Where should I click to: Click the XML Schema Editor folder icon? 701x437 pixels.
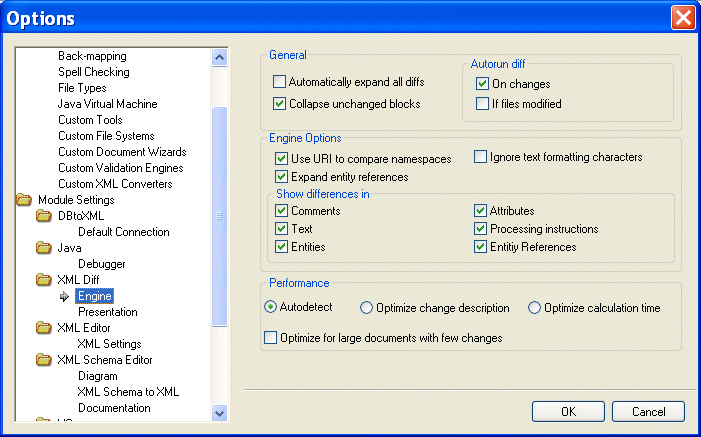44,360
